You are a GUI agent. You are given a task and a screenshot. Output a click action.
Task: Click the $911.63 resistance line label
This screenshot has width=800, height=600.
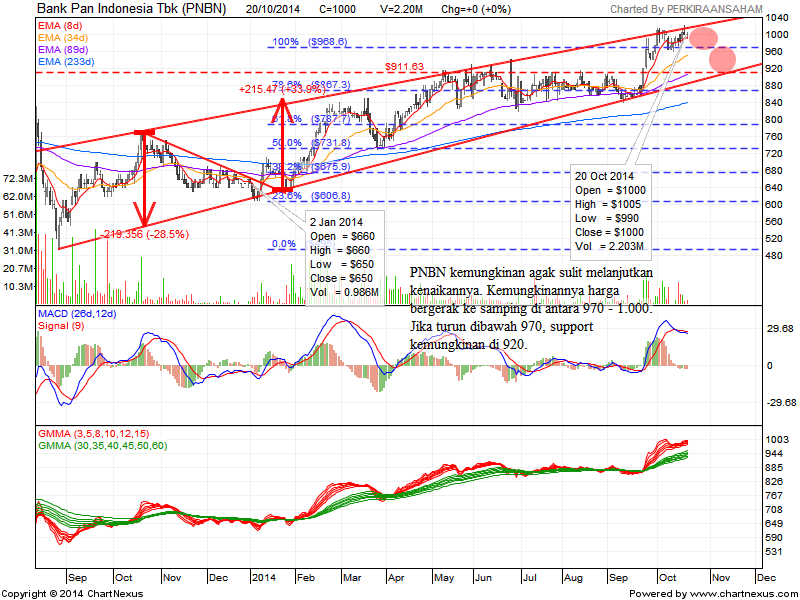(x=404, y=67)
